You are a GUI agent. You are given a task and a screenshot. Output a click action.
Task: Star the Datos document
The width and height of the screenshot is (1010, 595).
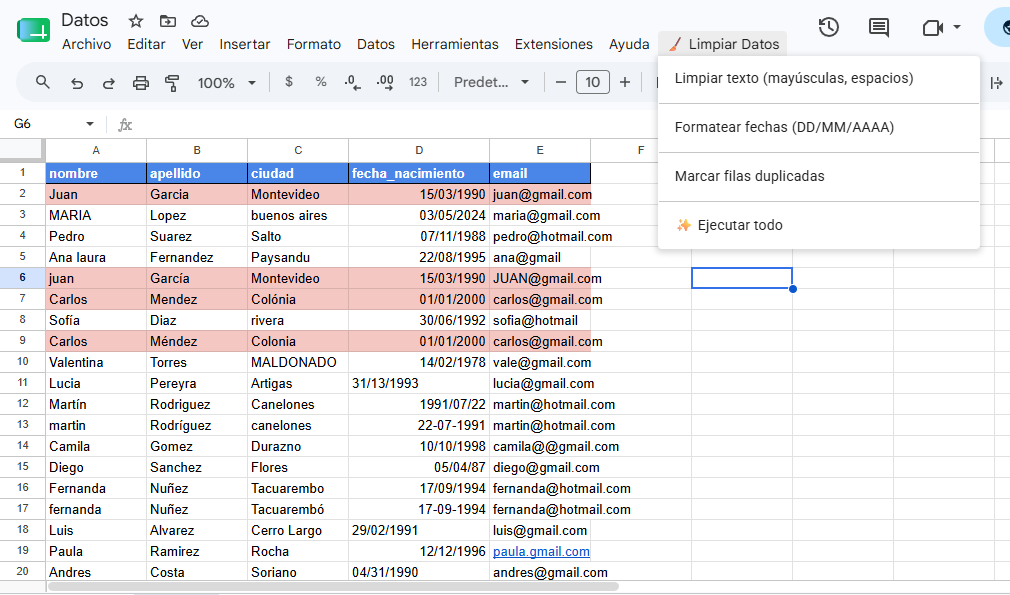(x=135, y=21)
